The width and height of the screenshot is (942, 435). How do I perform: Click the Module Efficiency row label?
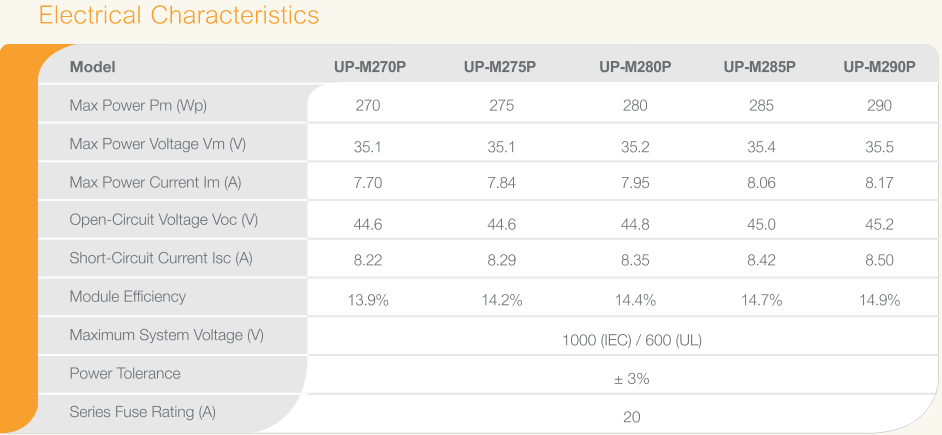[127, 297]
